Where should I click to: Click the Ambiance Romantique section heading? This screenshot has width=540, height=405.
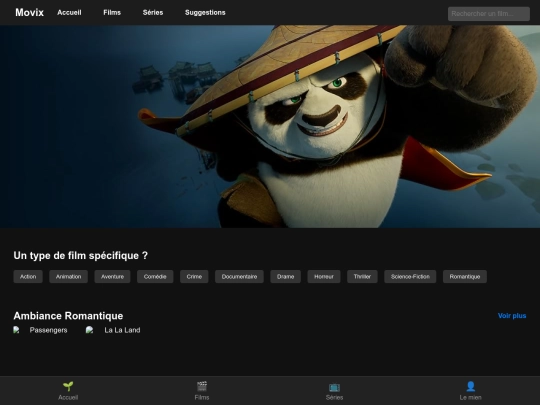68,316
